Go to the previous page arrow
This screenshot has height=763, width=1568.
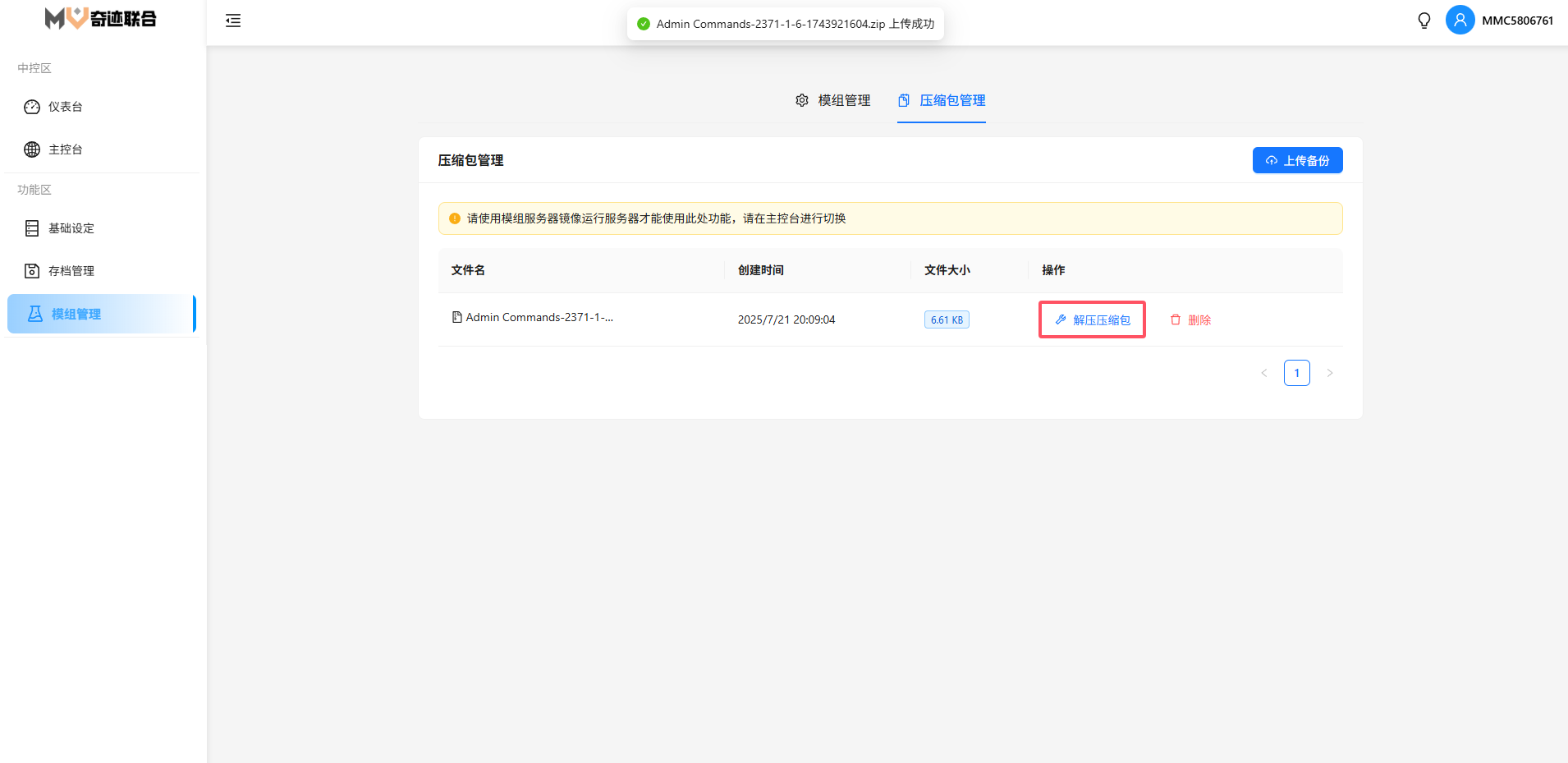pyautogui.click(x=1264, y=373)
